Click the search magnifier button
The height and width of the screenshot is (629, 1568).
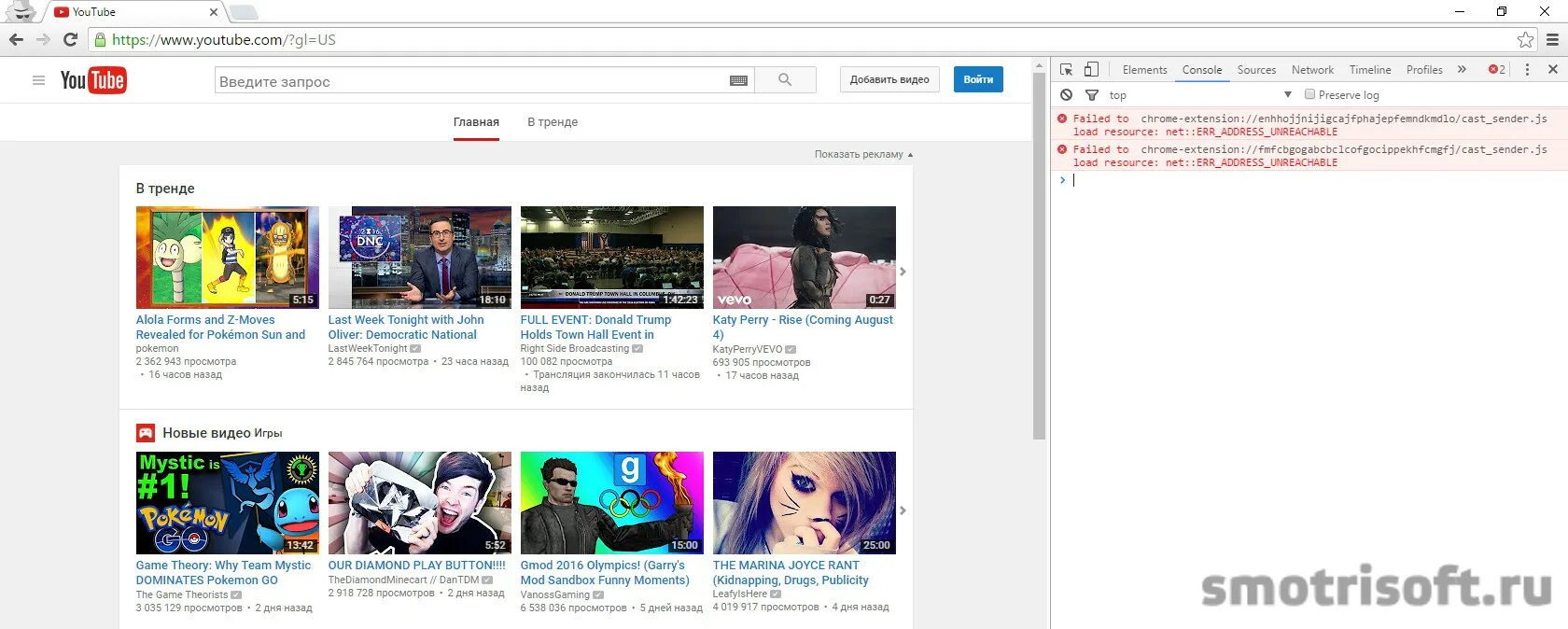coord(785,80)
